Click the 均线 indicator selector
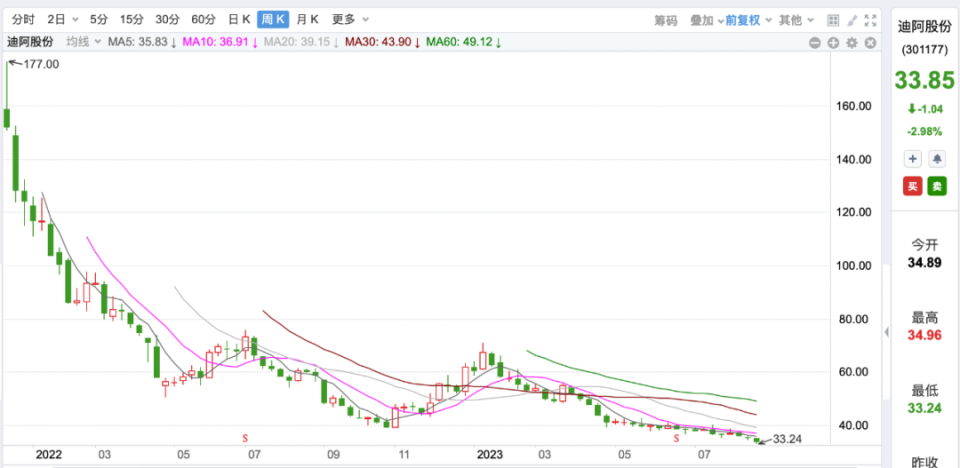 83,42
